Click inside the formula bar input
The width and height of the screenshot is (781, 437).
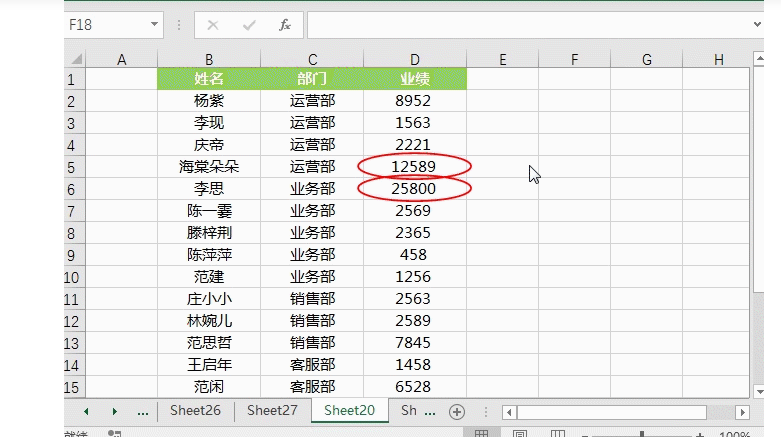click(530, 24)
